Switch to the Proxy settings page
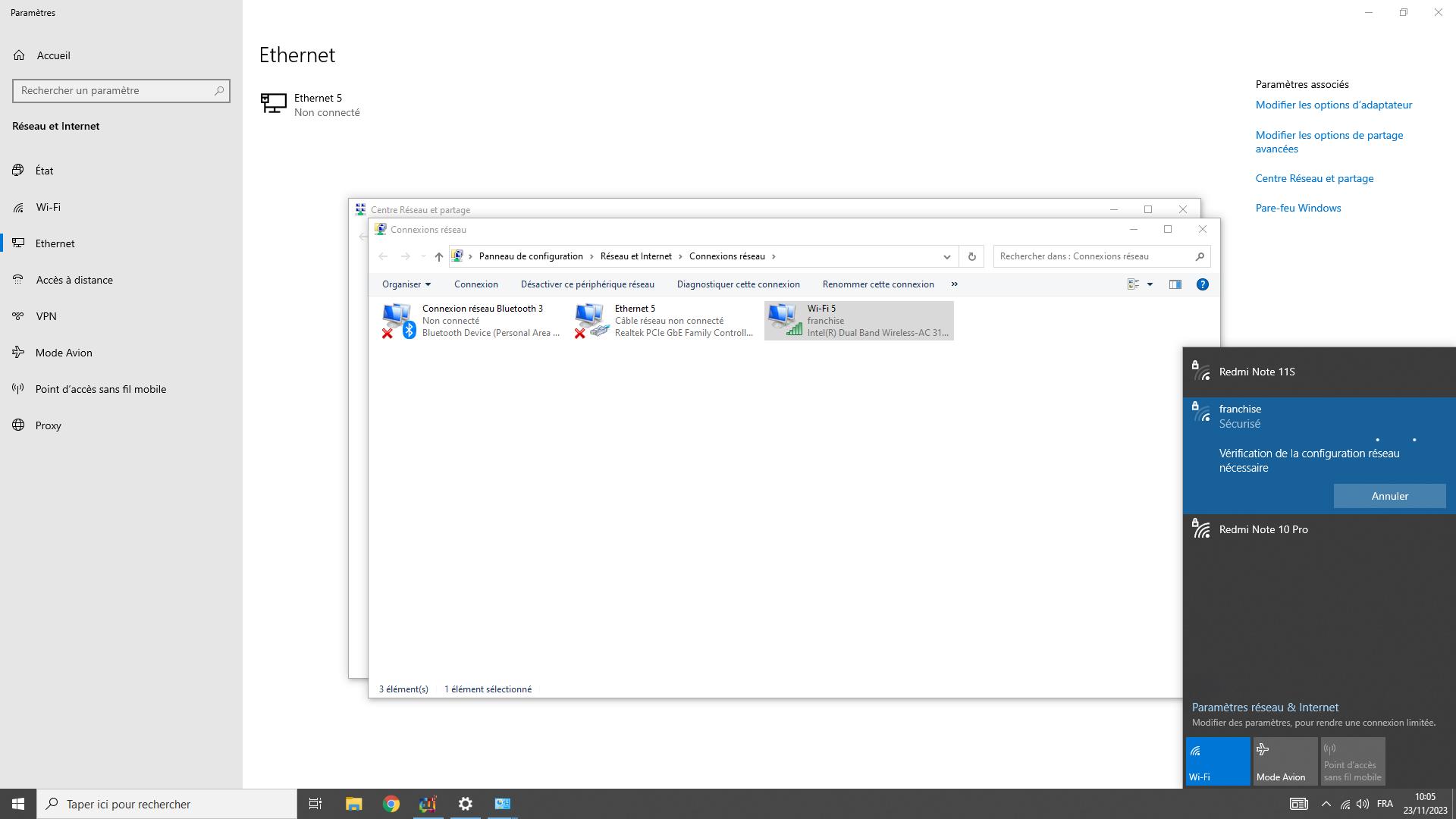 coord(48,425)
